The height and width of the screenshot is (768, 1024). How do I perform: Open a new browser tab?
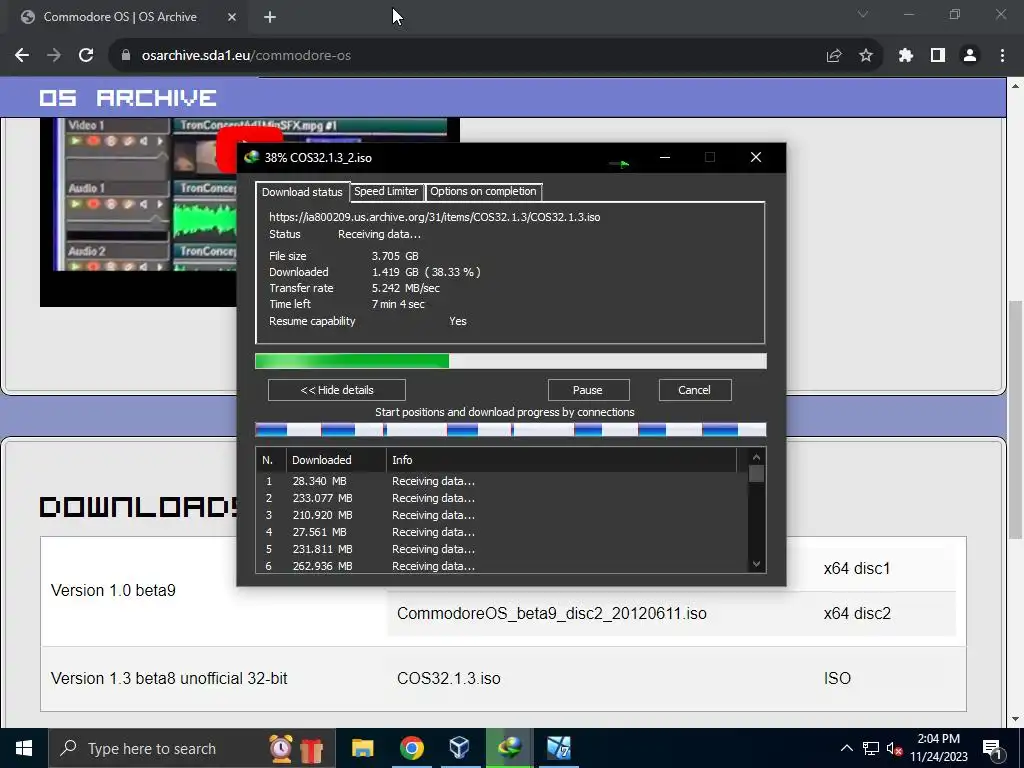tap(270, 17)
